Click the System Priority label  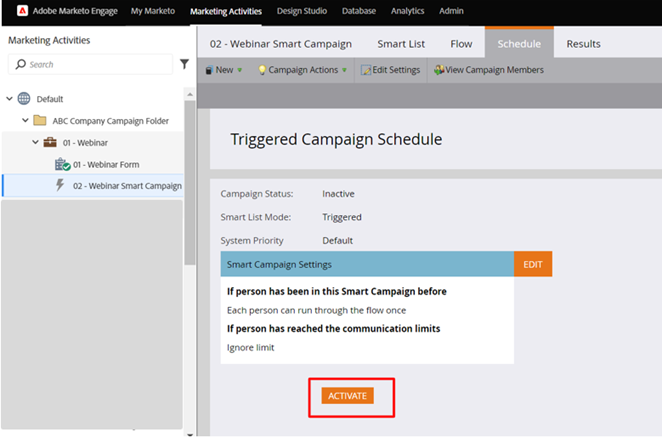252,240
